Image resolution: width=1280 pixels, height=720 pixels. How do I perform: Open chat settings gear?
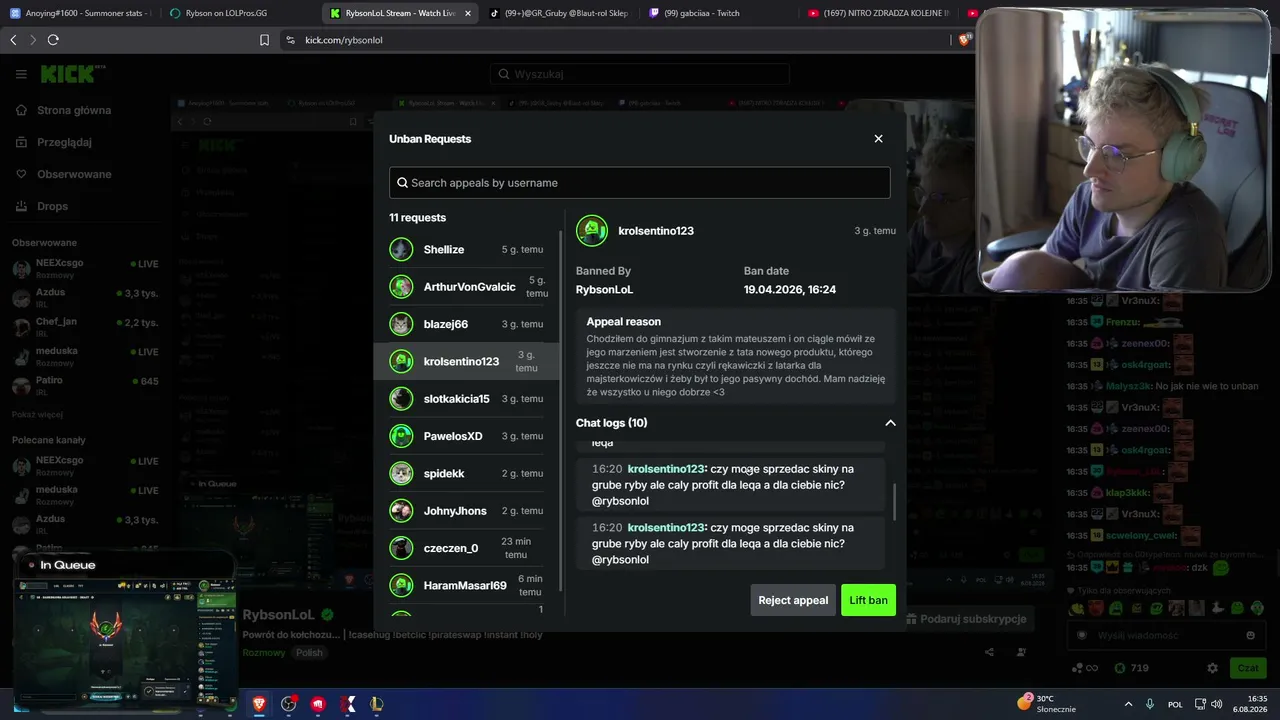[1213, 668]
